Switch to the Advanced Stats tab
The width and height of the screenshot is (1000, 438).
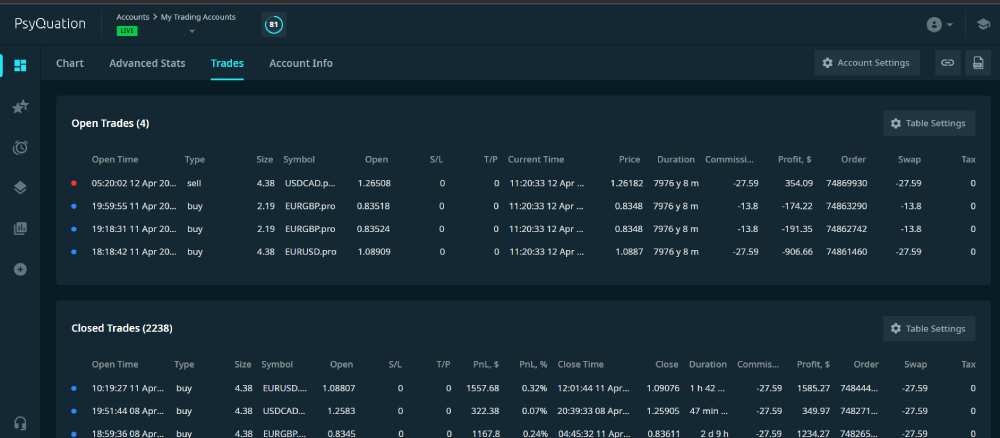click(x=147, y=63)
